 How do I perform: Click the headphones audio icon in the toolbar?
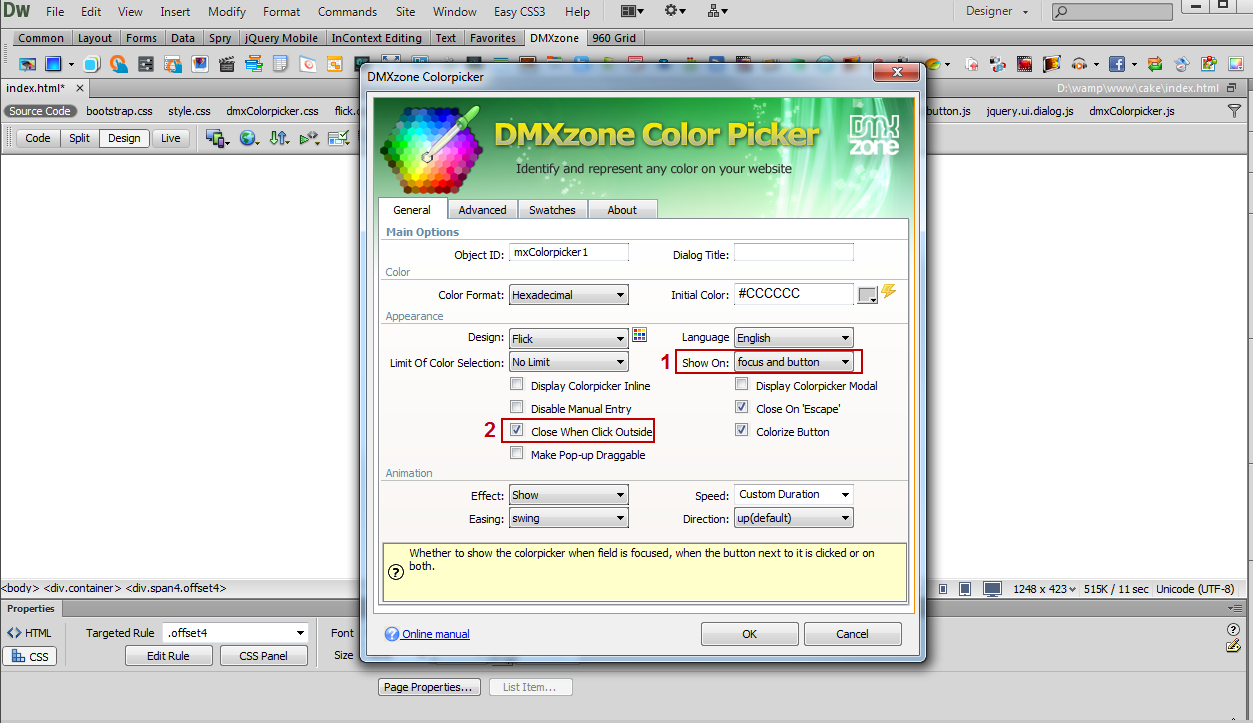(x=1078, y=64)
